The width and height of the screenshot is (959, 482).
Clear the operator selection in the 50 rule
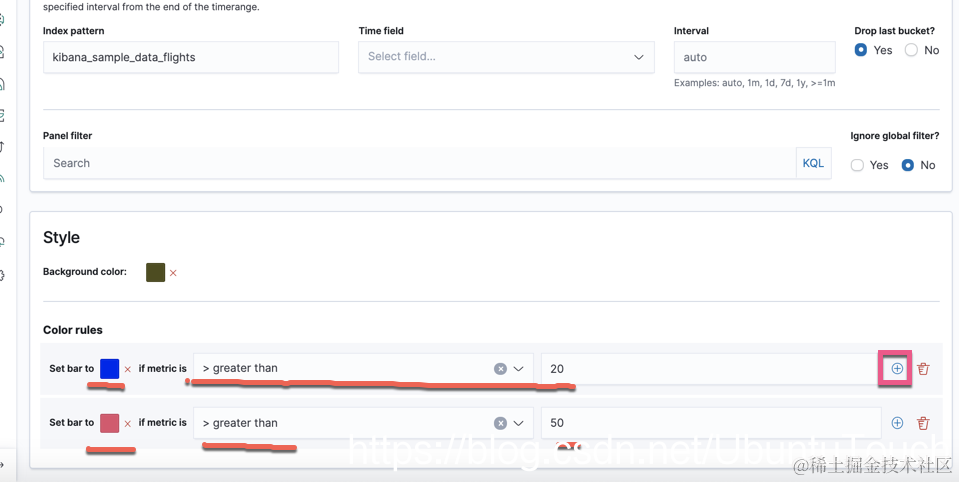pyautogui.click(x=500, y=423)
